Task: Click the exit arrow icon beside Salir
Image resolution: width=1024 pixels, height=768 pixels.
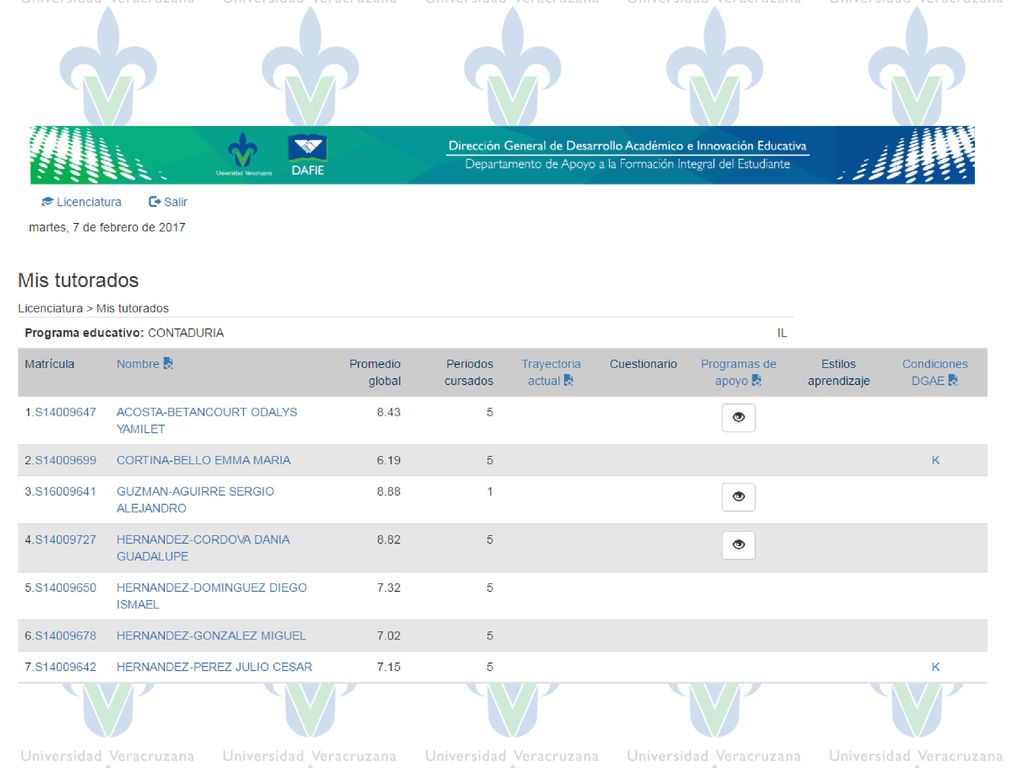Action: point(155,202)
